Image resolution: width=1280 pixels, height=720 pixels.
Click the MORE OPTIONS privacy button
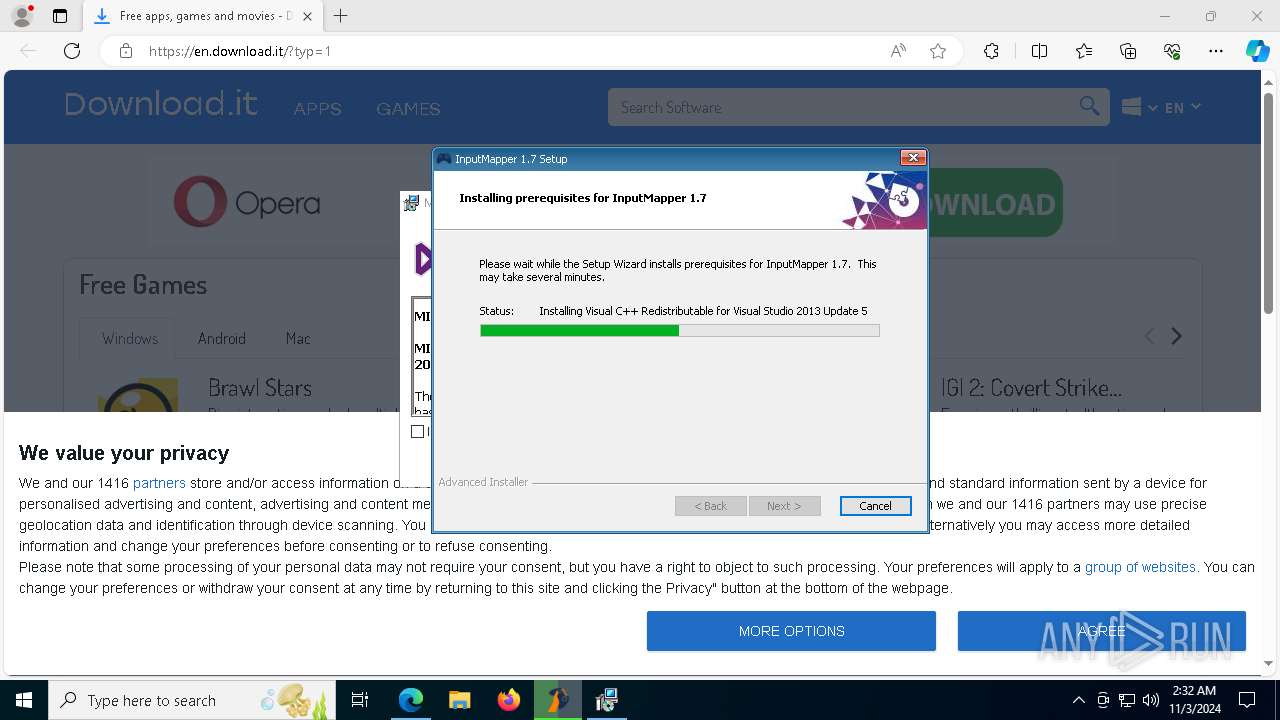[x=791, y=631]
